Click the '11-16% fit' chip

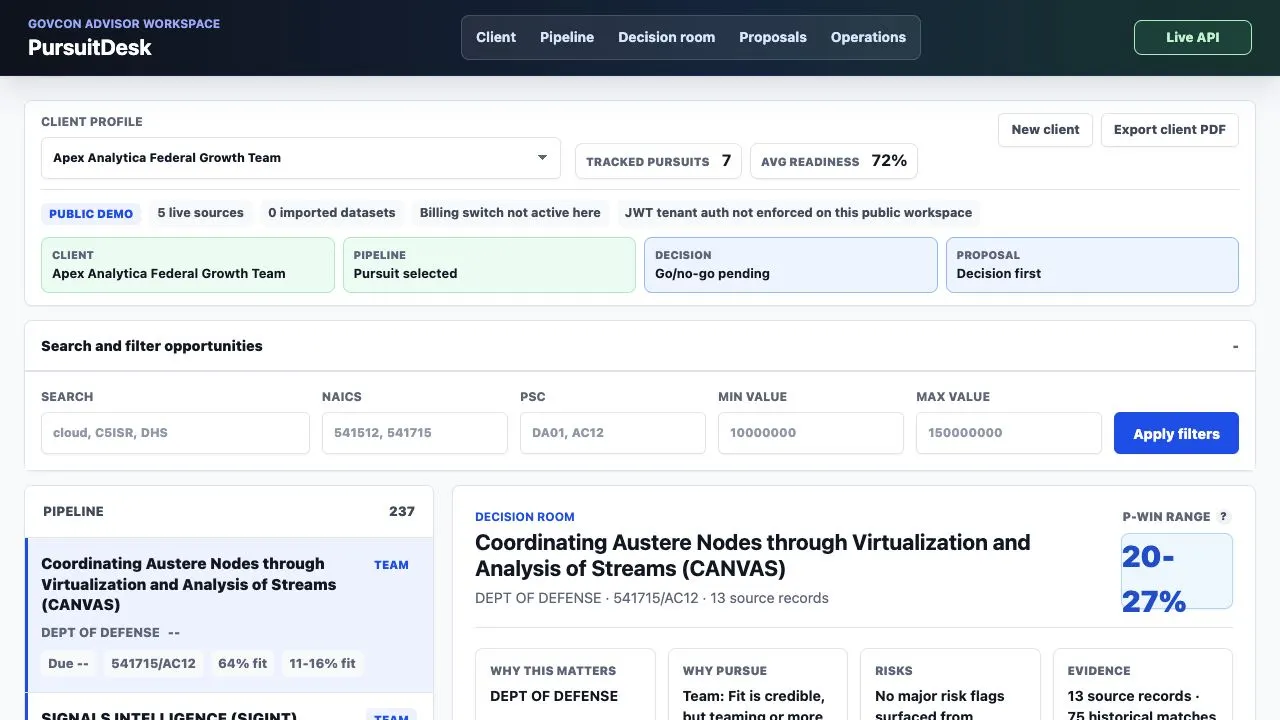tap(322, 663)
